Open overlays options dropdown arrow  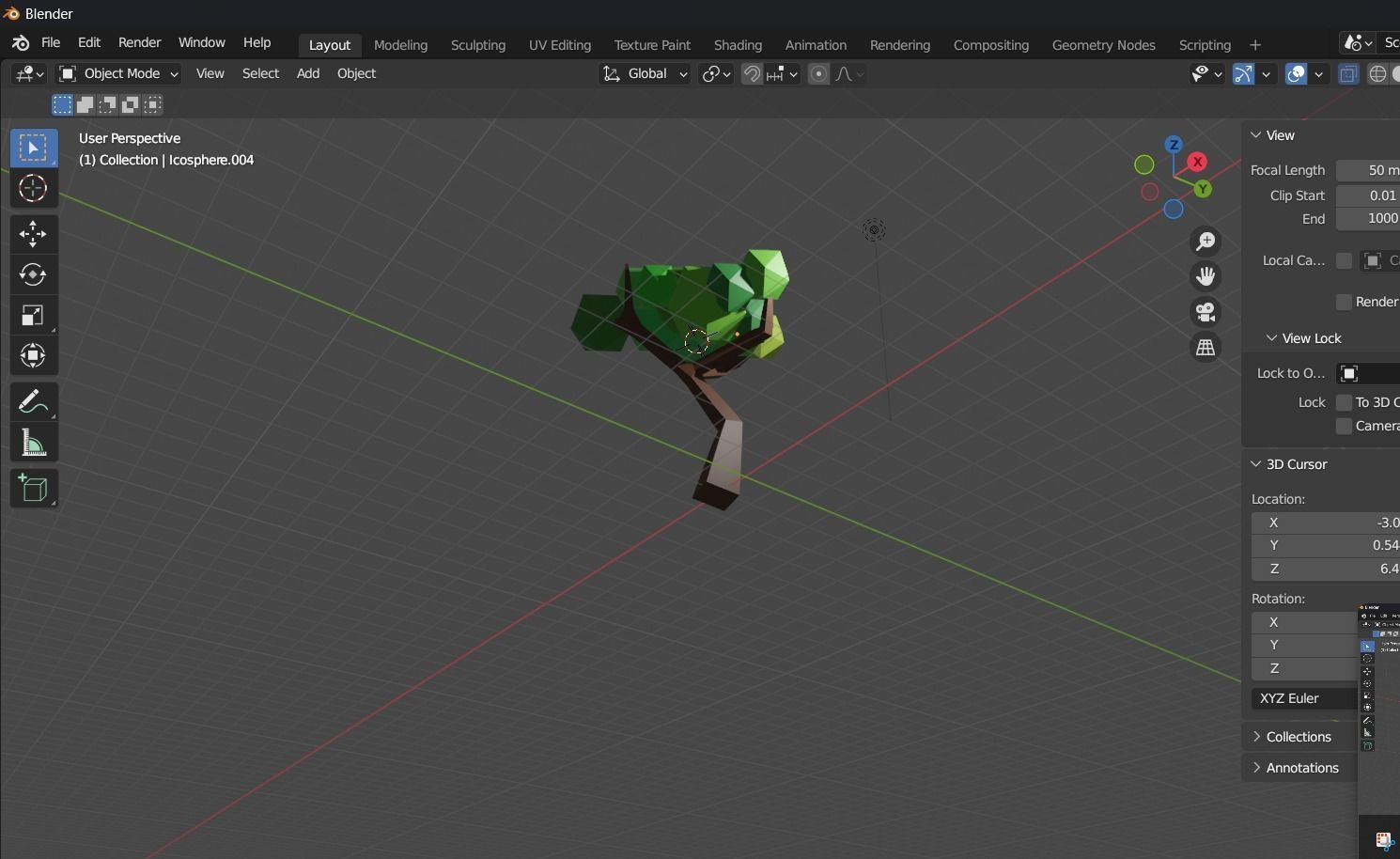coord(1319,73)
